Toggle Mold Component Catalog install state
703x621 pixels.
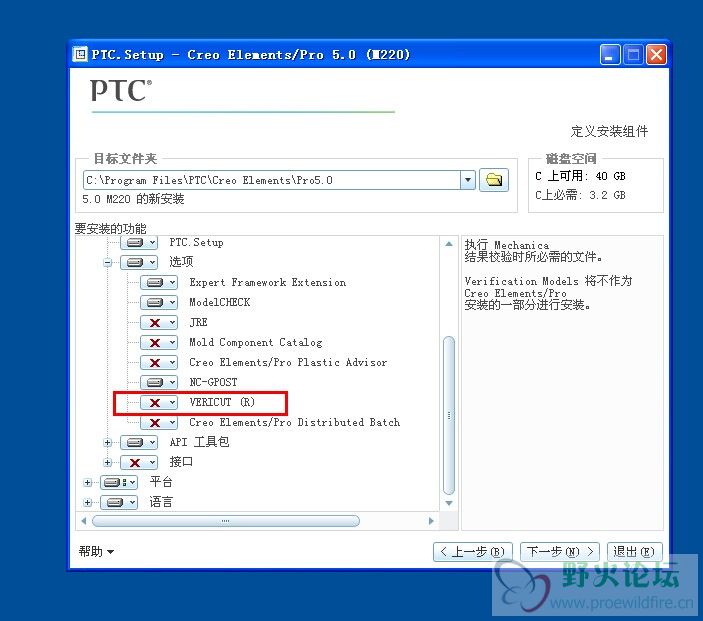(x=159, y=343)
